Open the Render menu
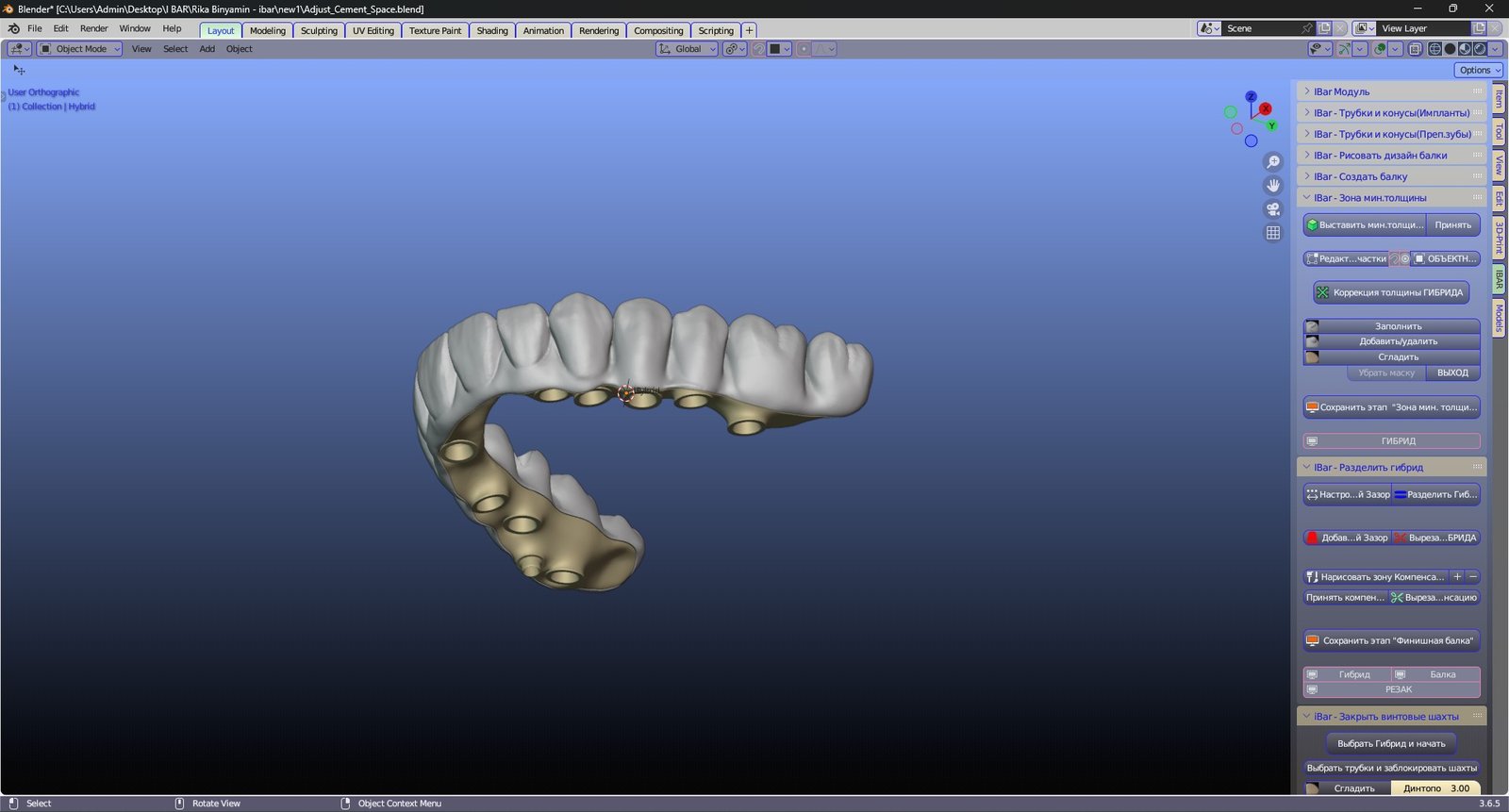1509x812 pixels. coord(93,28)
